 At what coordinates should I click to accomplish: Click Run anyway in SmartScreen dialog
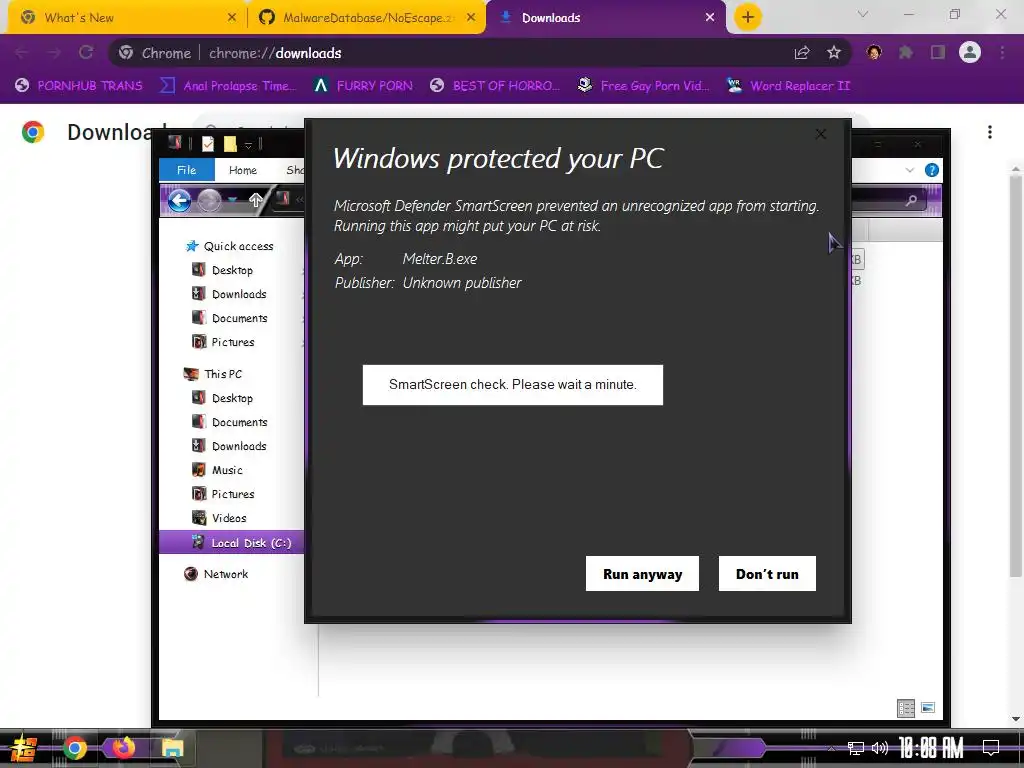click(x=642, y=573)
